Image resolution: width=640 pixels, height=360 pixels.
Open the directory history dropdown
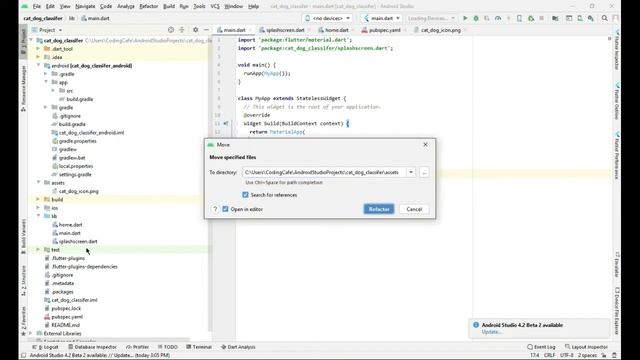coord(411,172)
